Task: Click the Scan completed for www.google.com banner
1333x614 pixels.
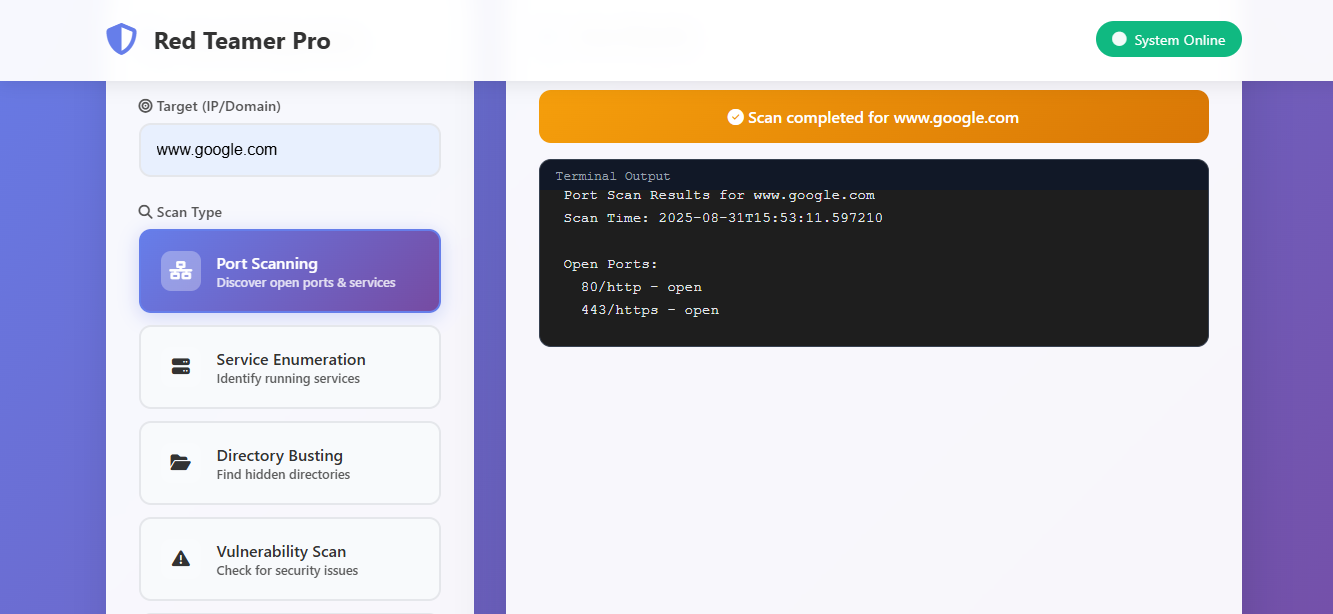Action: click(874, 117)
